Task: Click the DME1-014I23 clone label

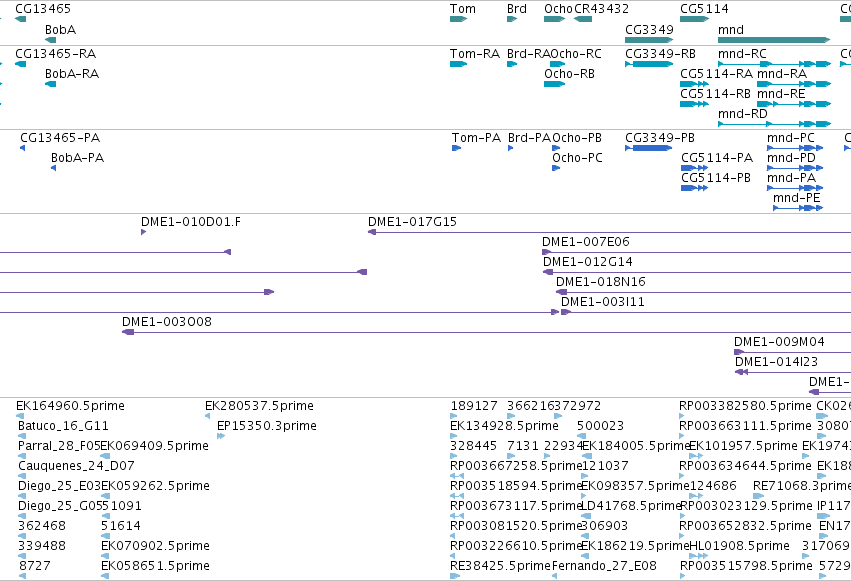Action: 776,362
